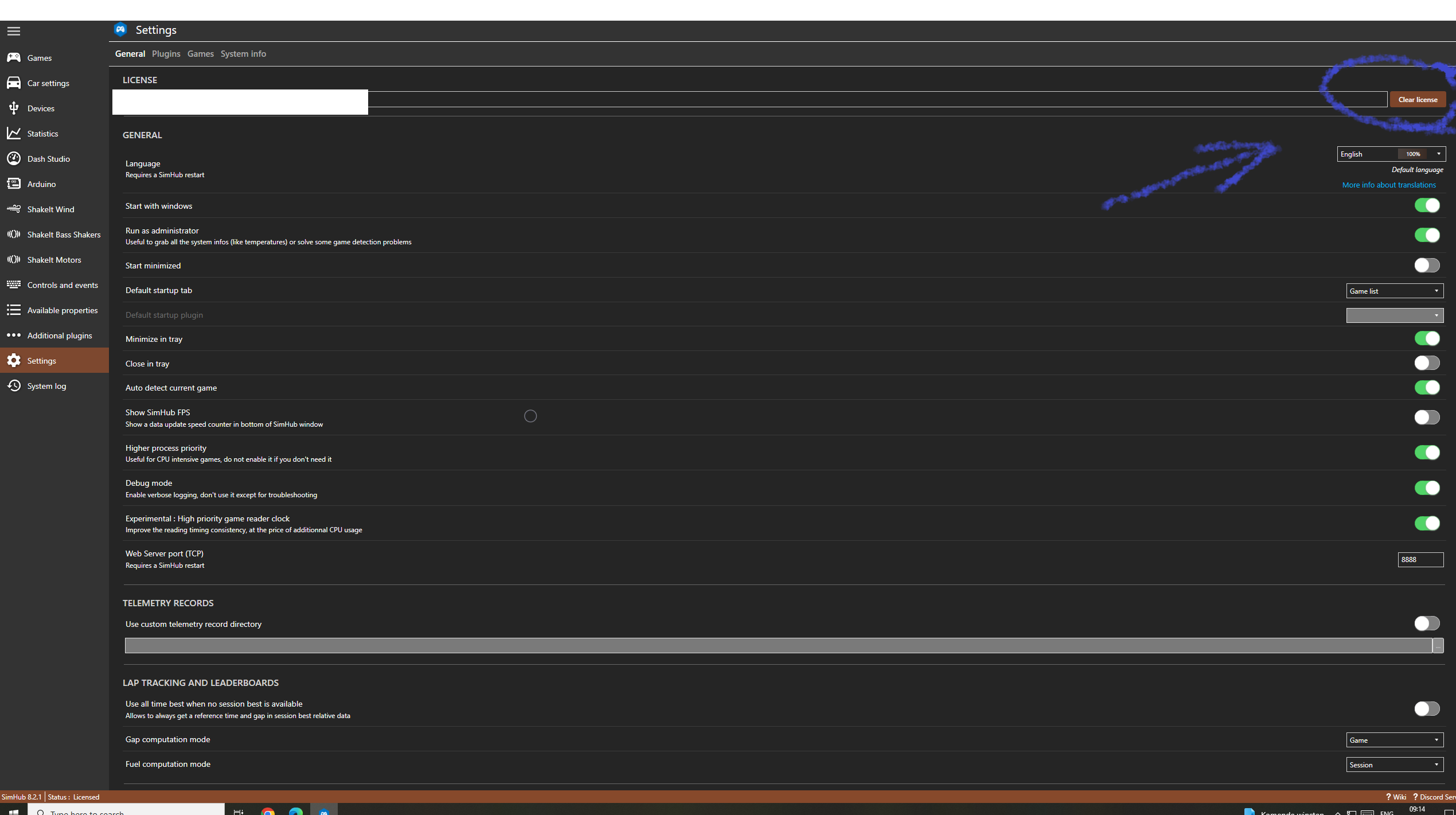Select ShakeIt Wind icon
Image resolution: width=1456 pixels, height=815 pixels.
coord(14,209)
